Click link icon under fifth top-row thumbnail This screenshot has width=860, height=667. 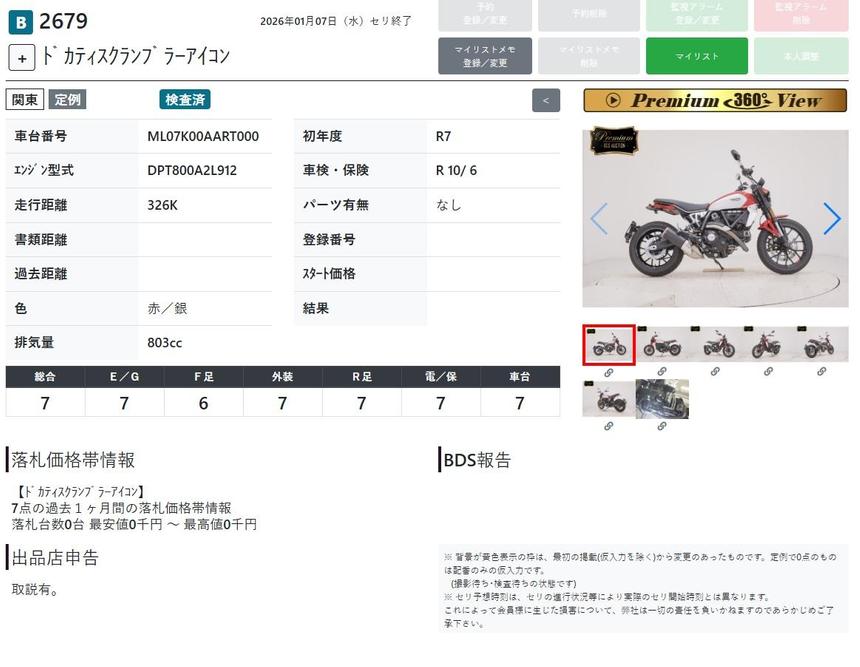821,372
